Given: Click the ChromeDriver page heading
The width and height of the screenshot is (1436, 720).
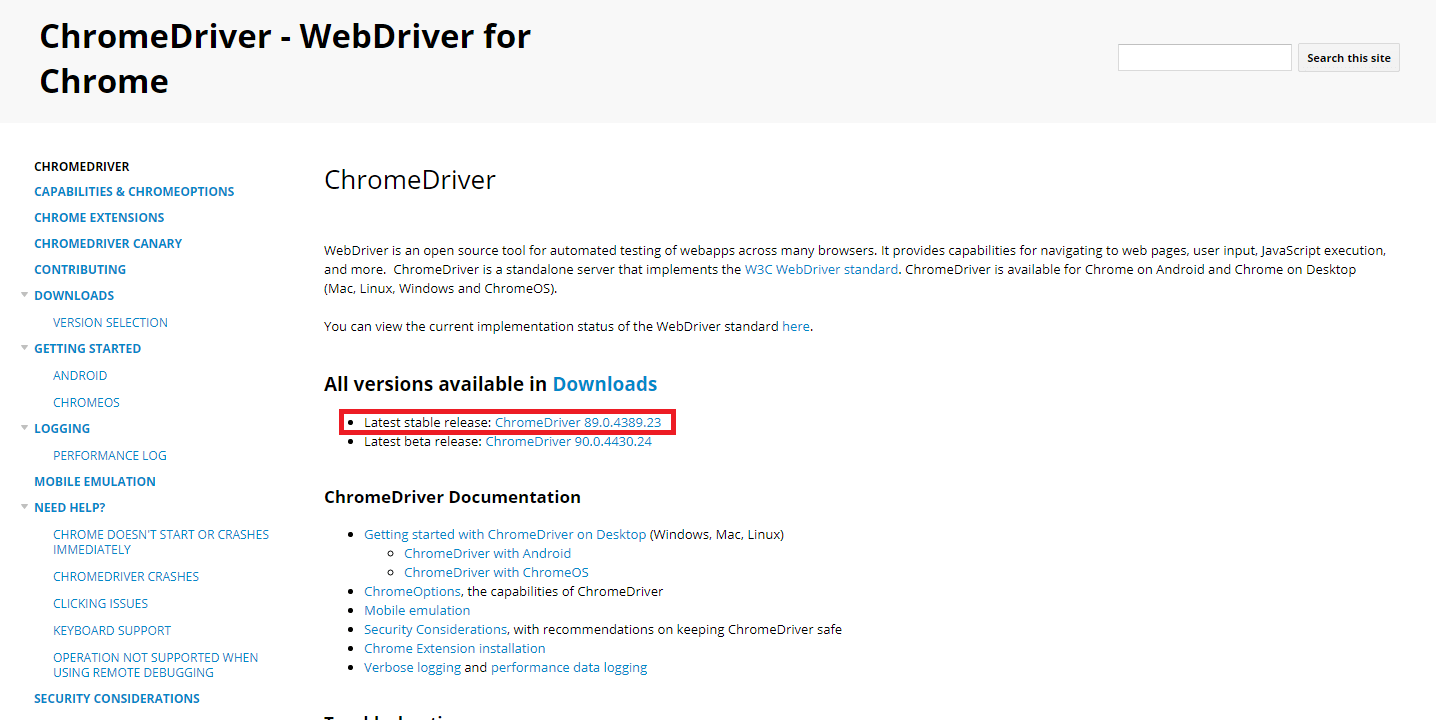Looking at the screenshot, I should coord(410,181).
